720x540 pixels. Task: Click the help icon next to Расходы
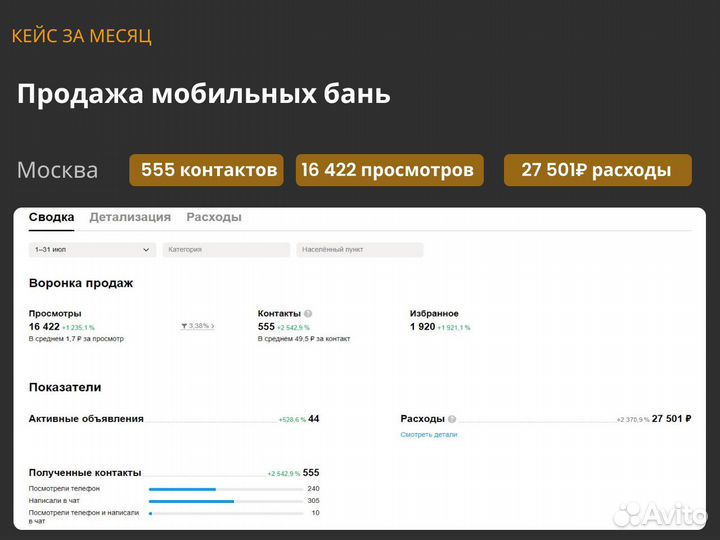(x=452, y=419)
